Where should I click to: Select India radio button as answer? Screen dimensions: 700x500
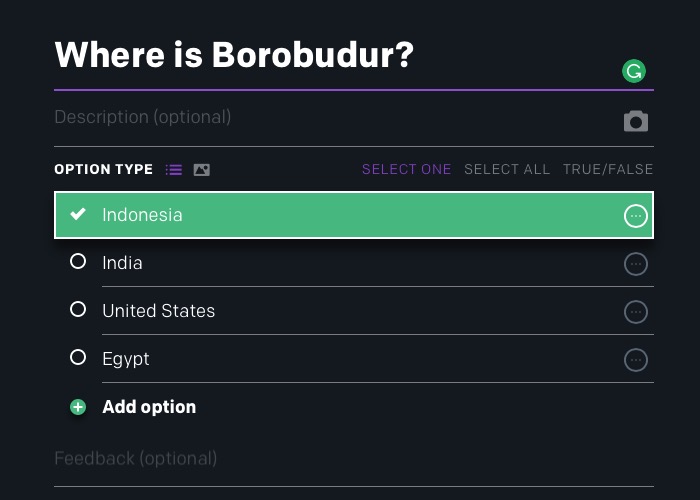[x=78, y=261]
